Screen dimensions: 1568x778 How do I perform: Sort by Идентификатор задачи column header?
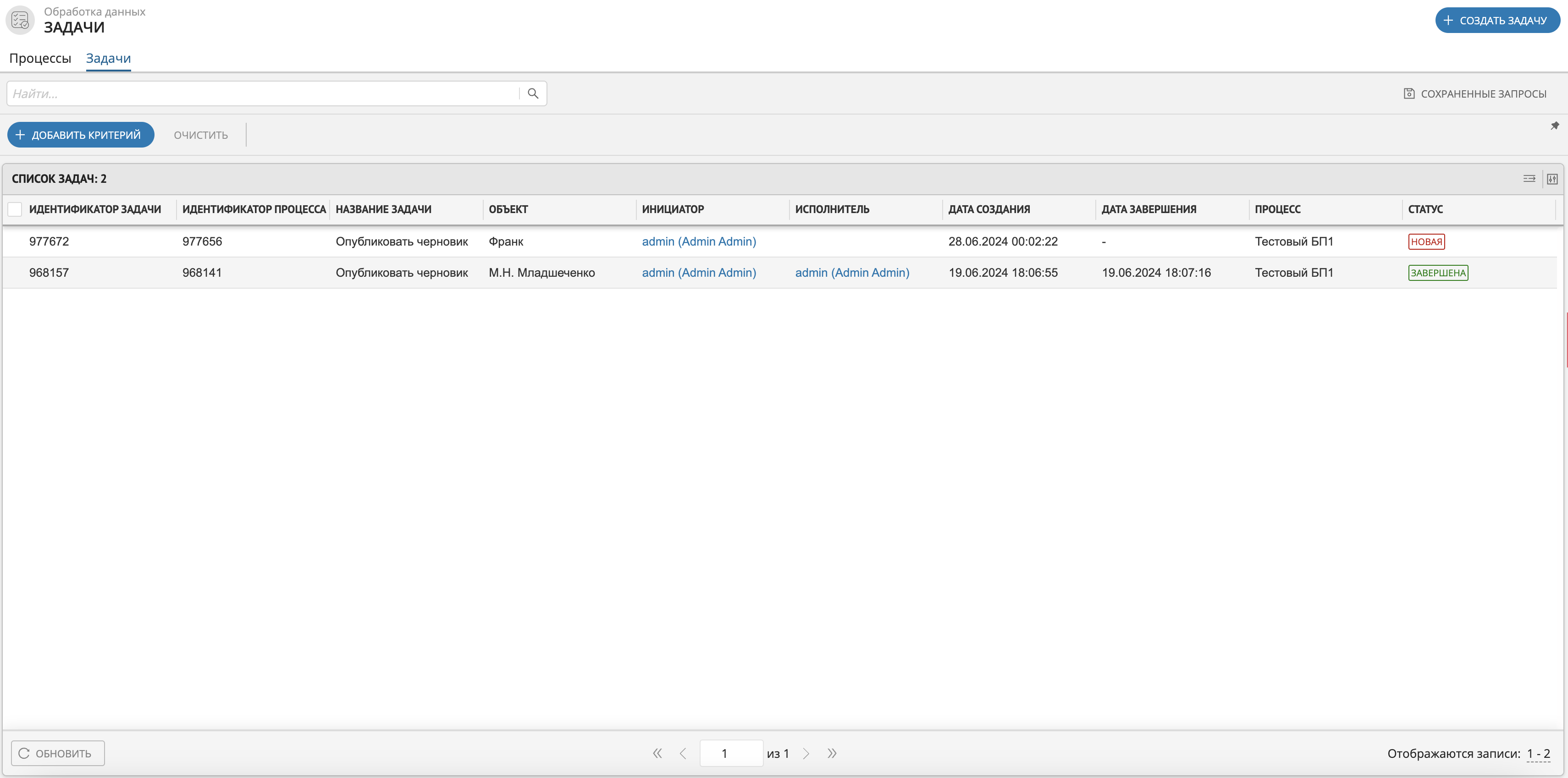pos(95,209)
